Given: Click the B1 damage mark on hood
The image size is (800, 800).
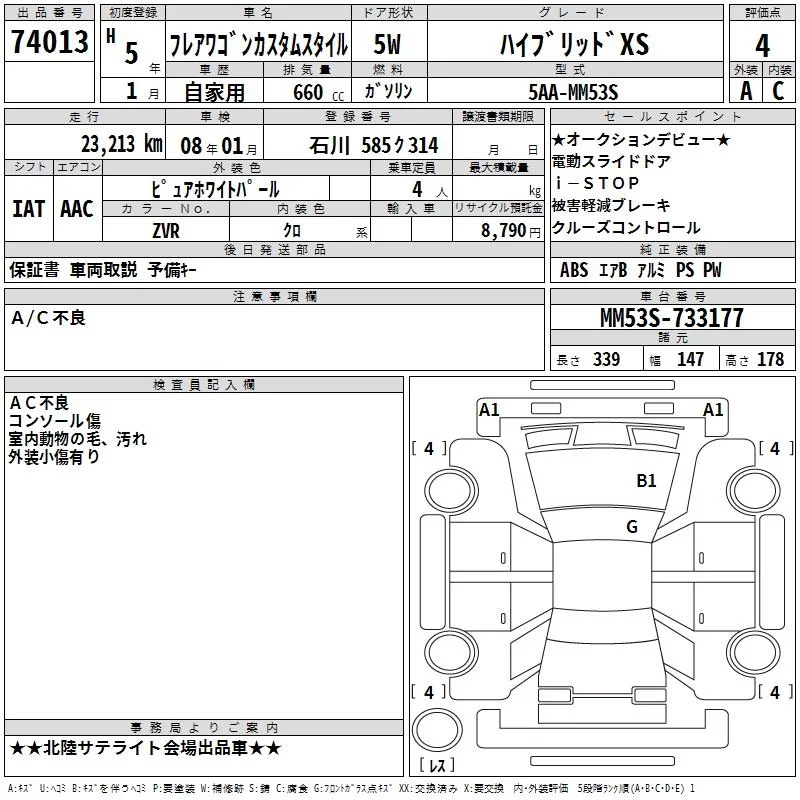Looking at the screenshot, I should pyautogui.click(x=646, y=481).
